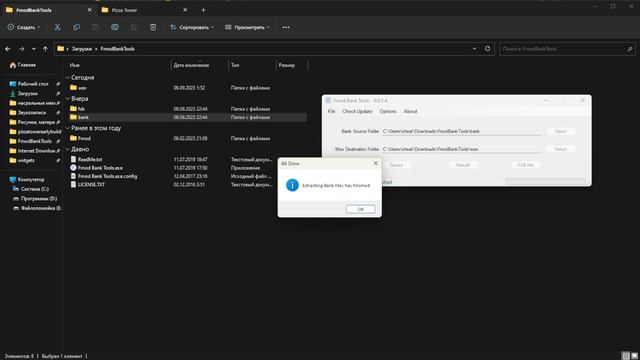Viewport: 640px width, 360px height.
Task: Open the Сортировать dropdown
Action: point(192,27)
